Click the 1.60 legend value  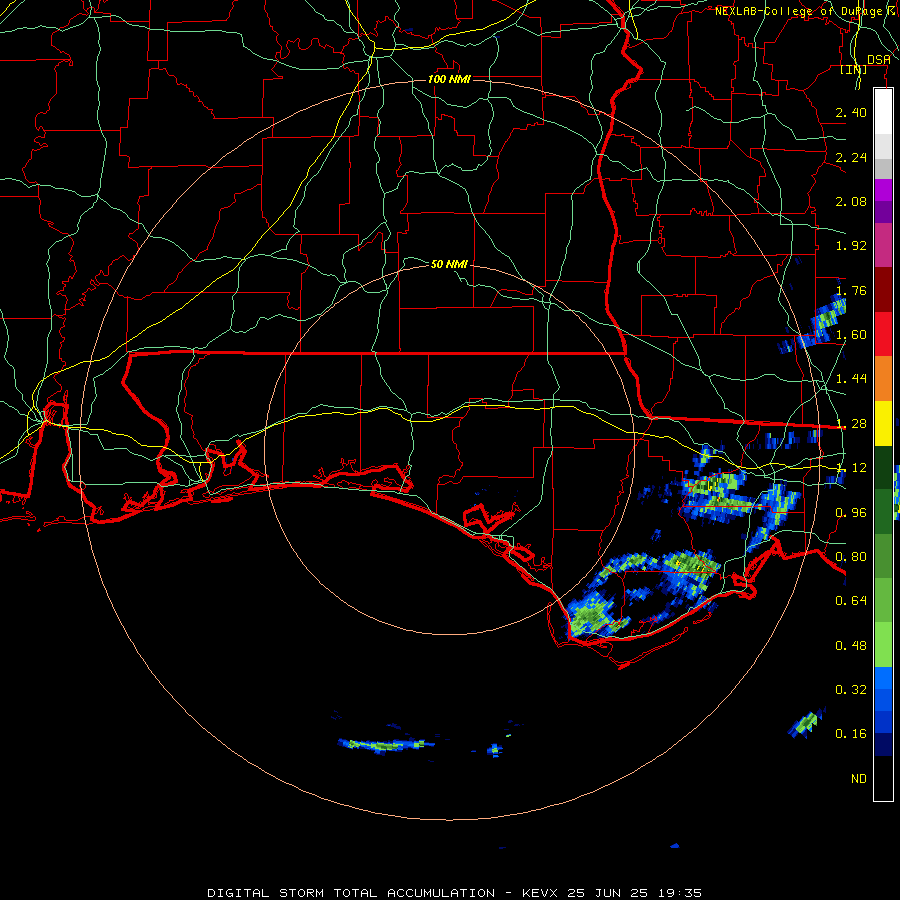coord(851,335)
